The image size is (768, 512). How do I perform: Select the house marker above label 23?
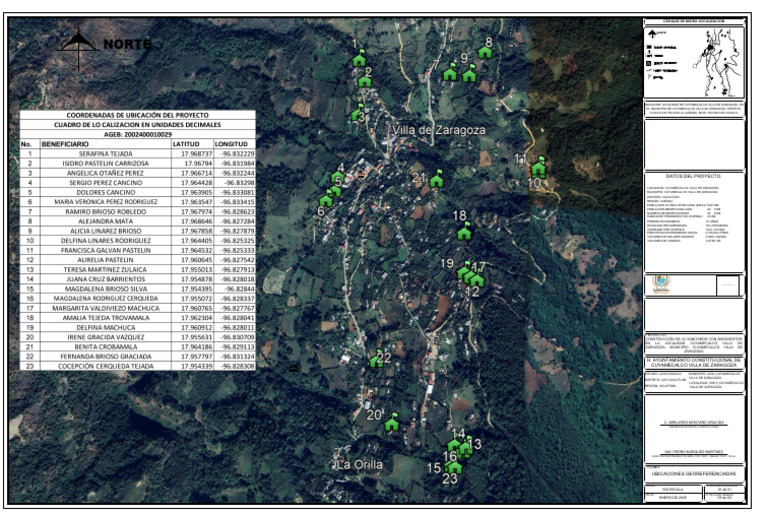pos(455,467)
